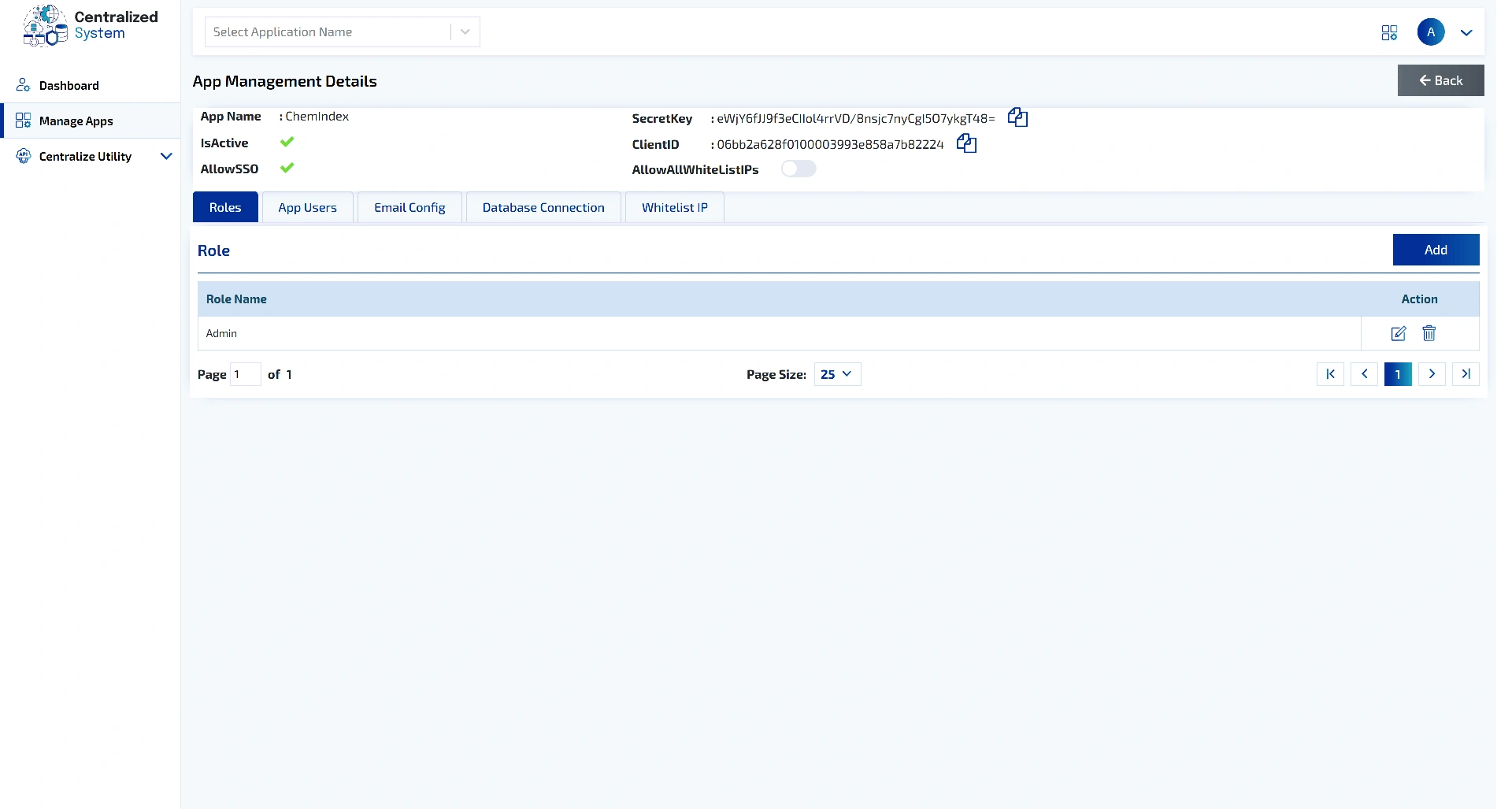Screen dimensions: 1512x809
Task: Go to the previous page arrow
Action: (x=1364, y=374)
